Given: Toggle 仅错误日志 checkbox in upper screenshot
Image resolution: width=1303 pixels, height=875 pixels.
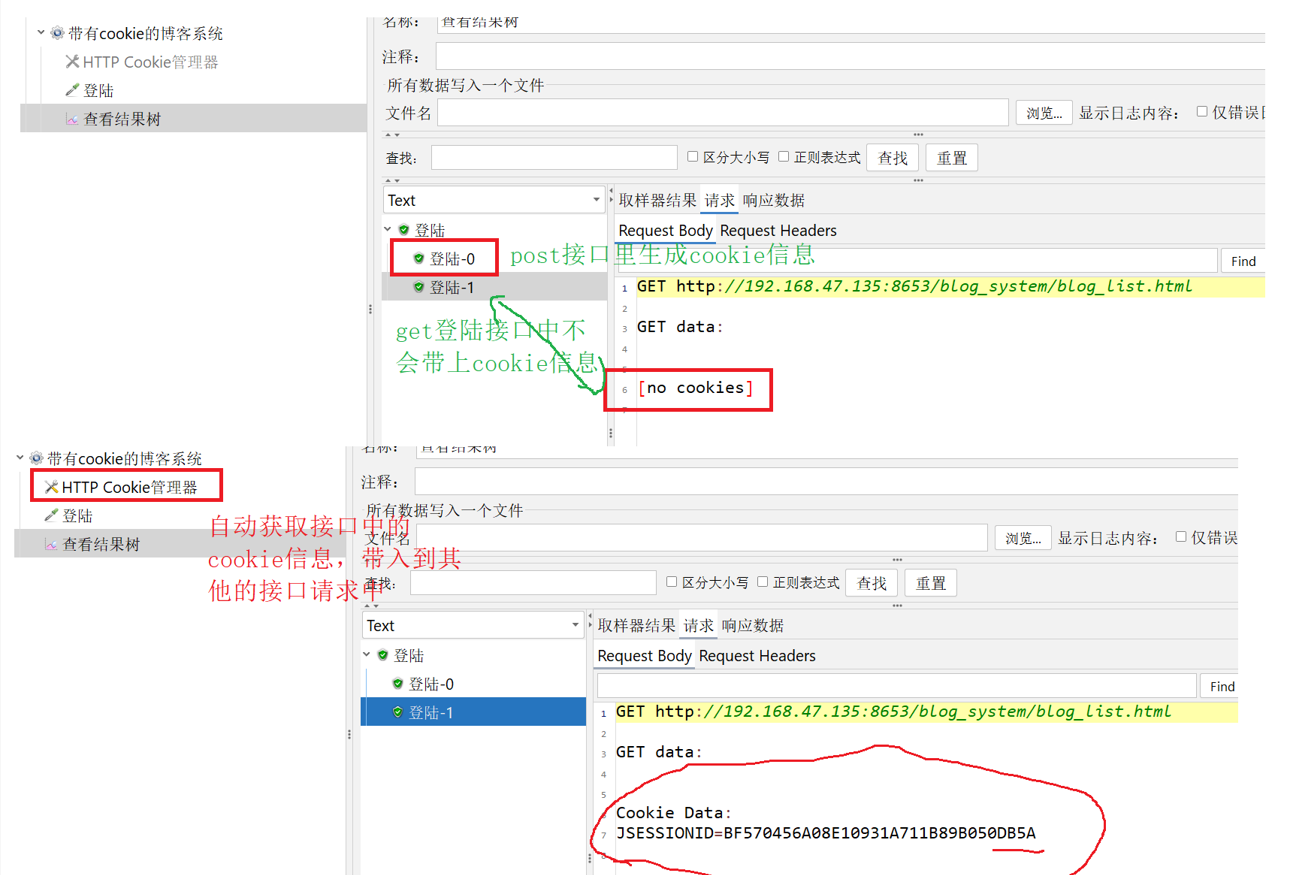Looking at the screenshot, I should point(1202,112).
